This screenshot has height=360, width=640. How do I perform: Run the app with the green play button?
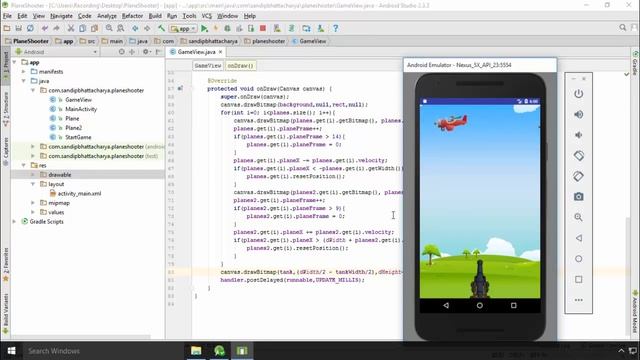click(204, 28)
